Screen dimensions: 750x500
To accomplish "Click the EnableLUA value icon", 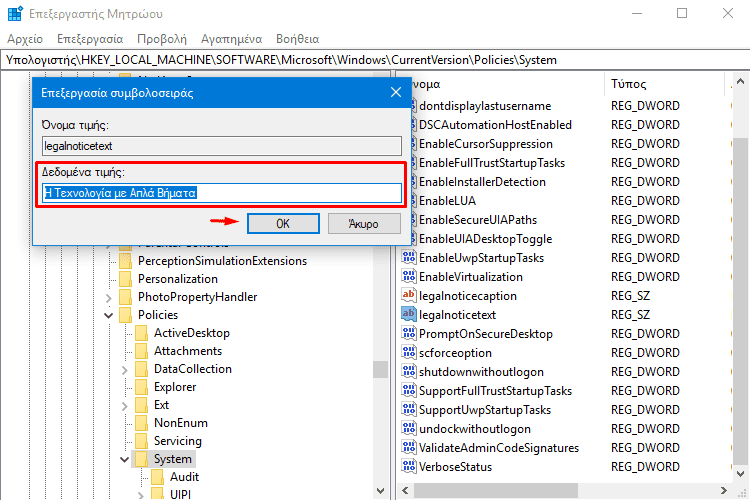I will pyautogui.click(x=408, y=201).
